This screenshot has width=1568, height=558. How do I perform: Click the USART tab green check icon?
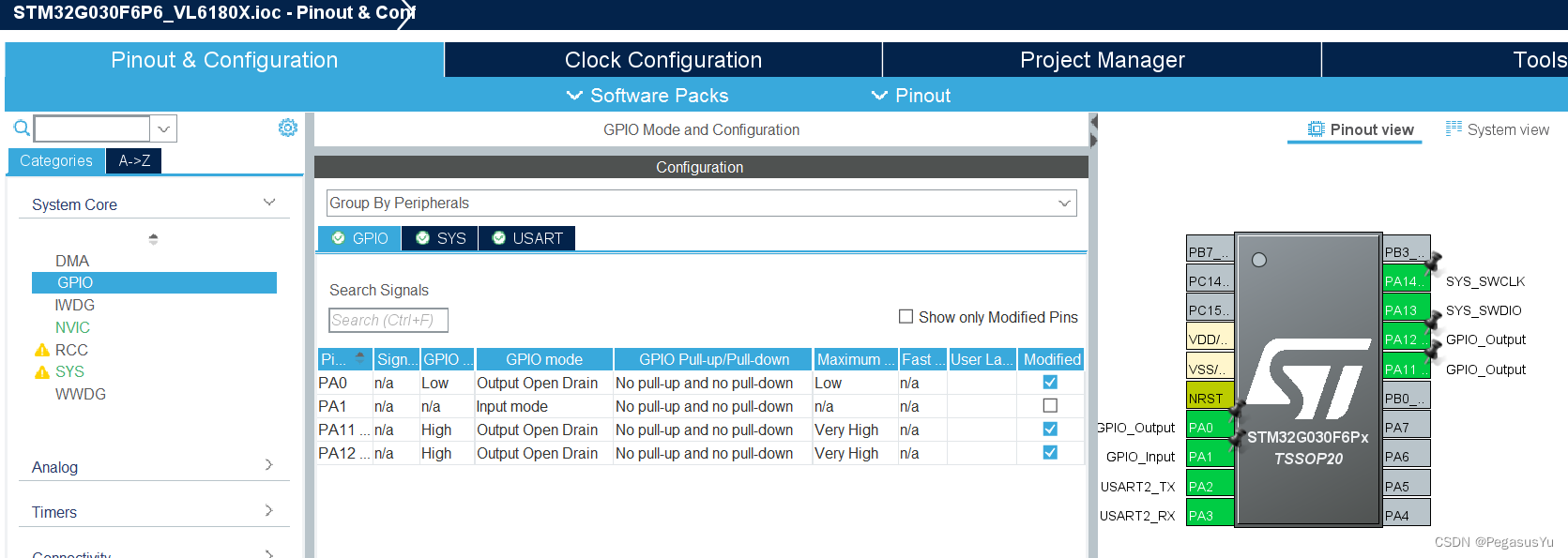click(499, 238)
